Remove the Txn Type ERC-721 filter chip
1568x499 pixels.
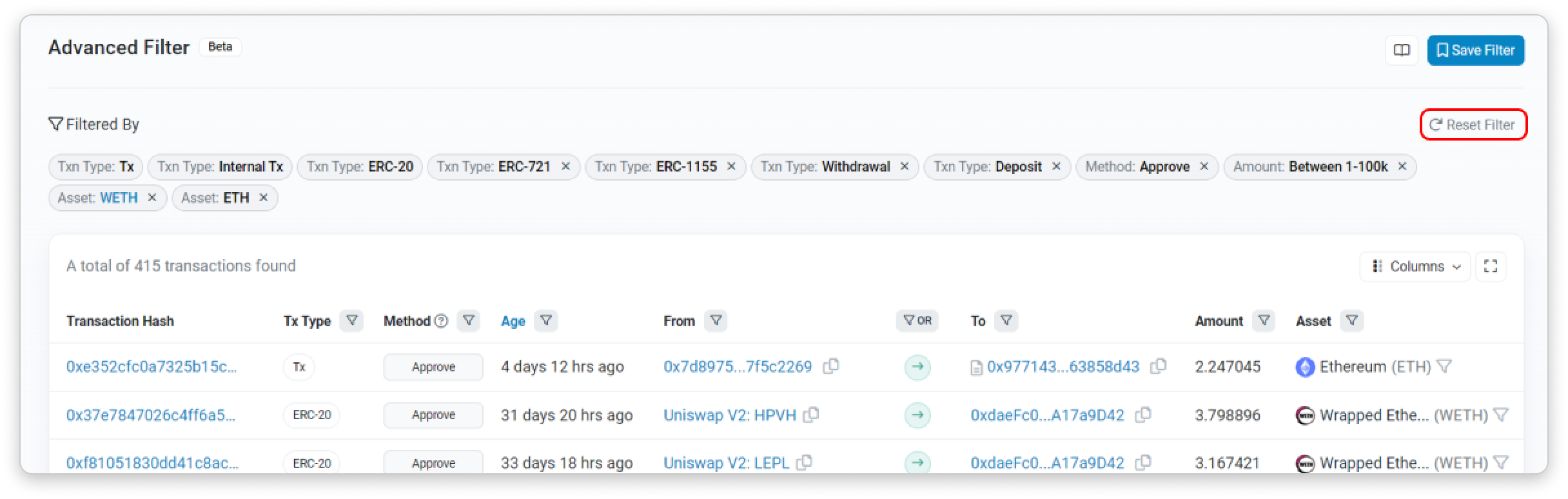click(x=565, y=166)
